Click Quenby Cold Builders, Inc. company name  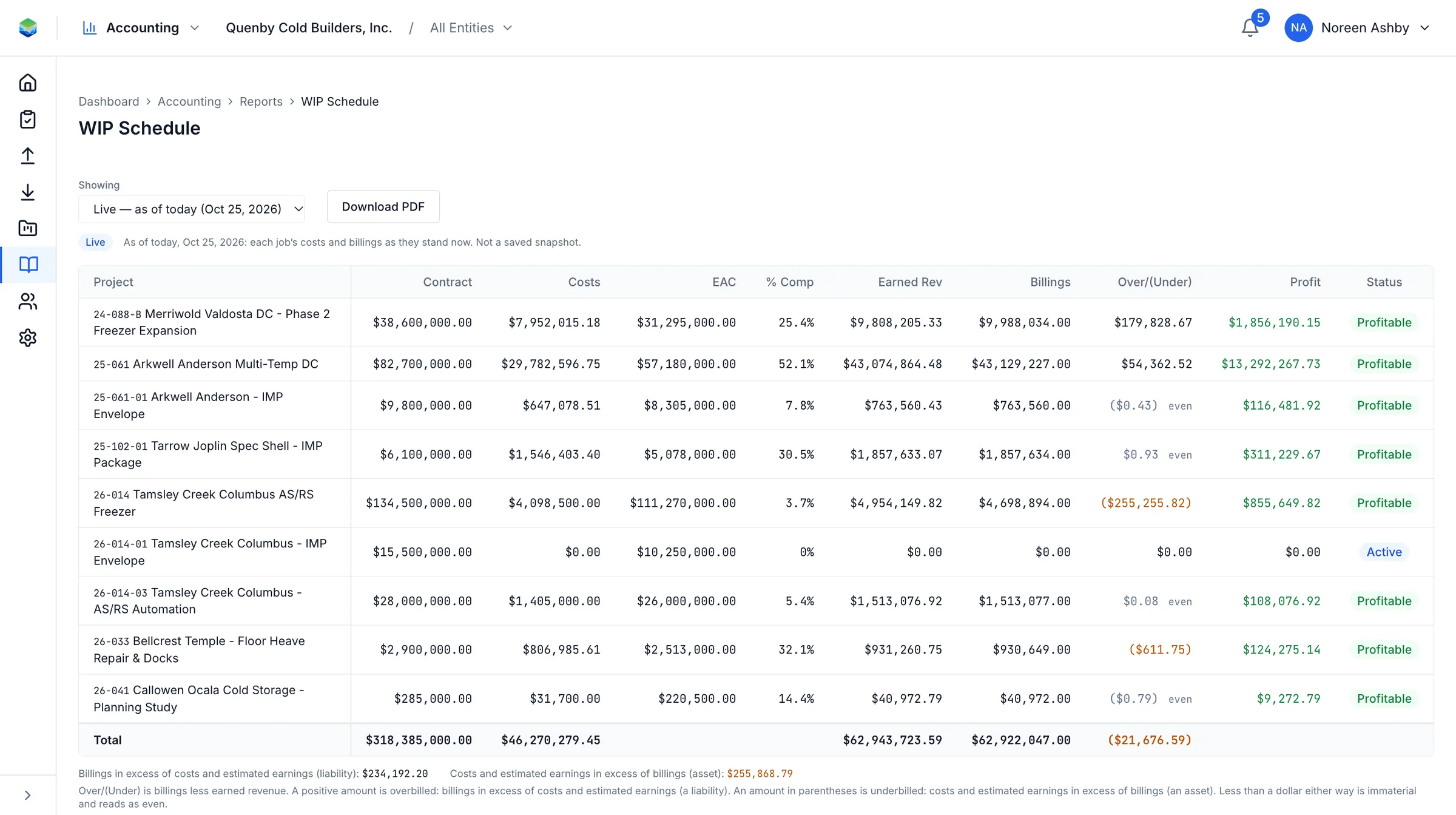click(x=309, y=28)
